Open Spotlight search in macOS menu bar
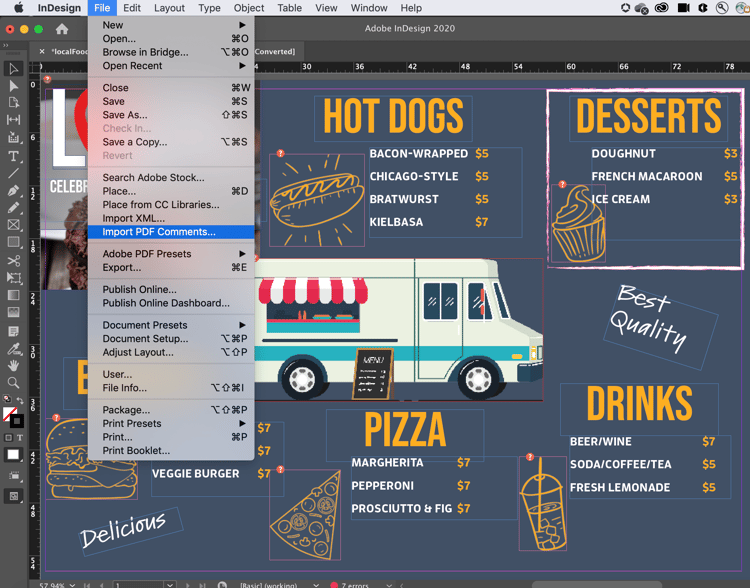750x588 pixels. [x=722, y=8]
